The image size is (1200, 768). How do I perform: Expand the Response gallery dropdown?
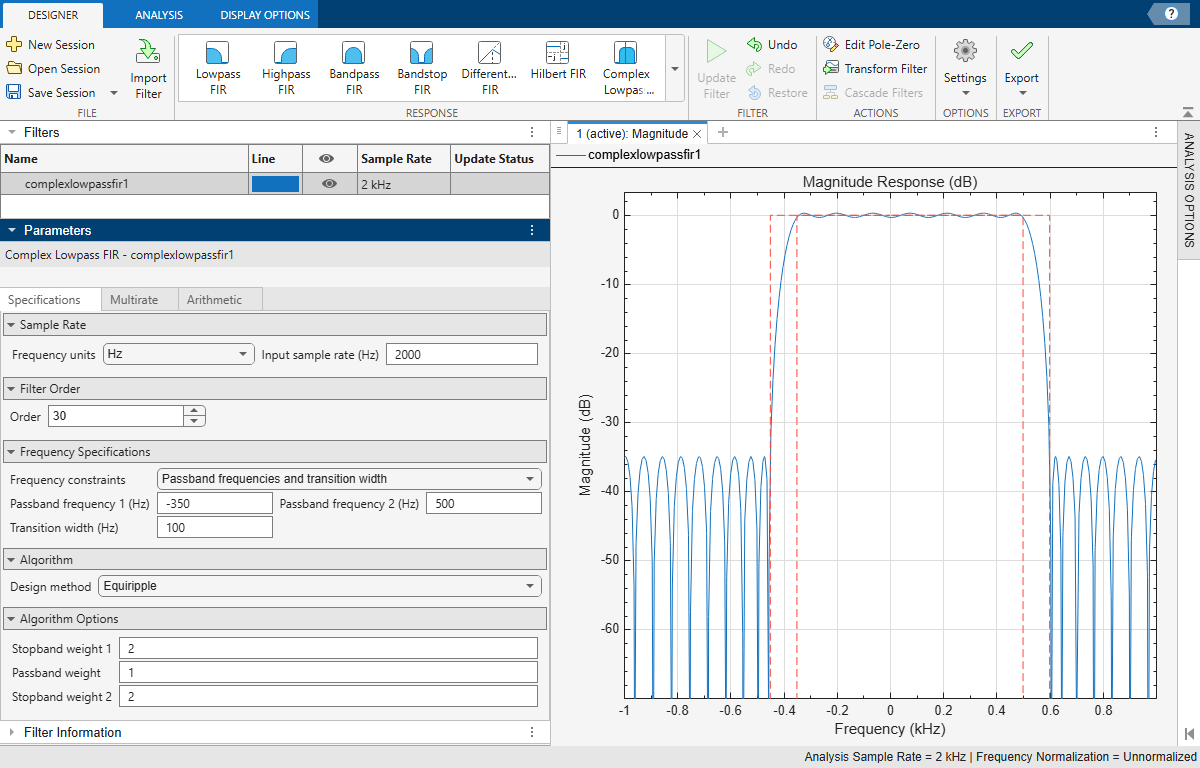(674, 69)
